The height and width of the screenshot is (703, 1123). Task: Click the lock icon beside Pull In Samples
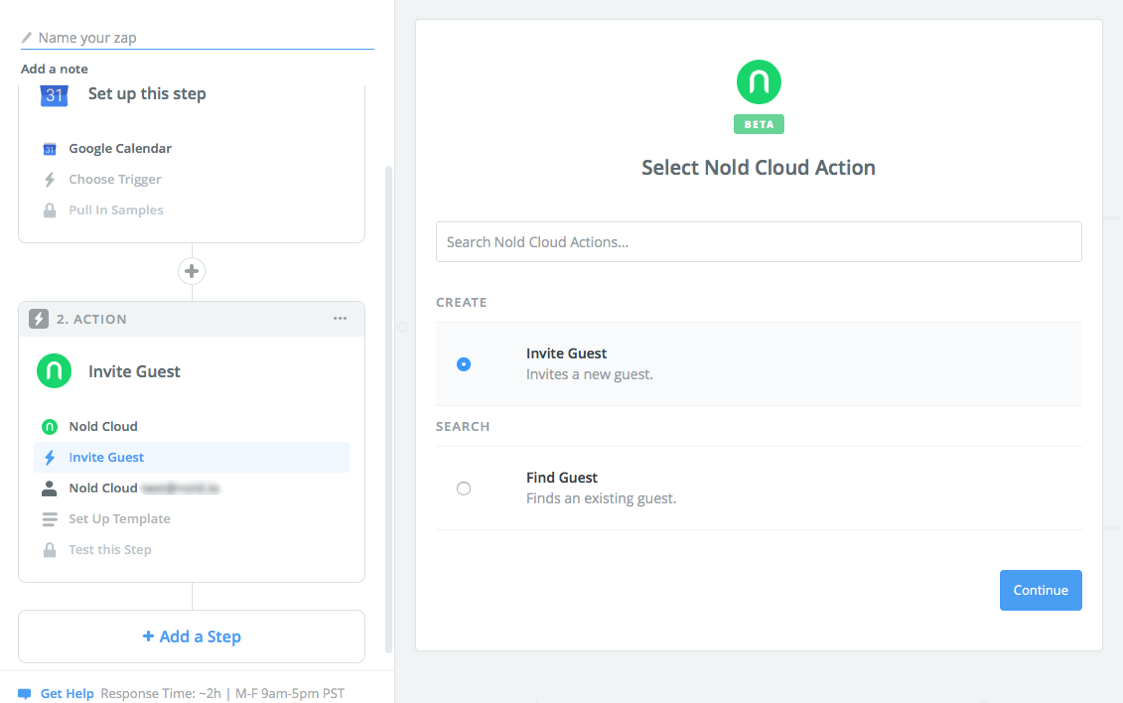pyautogui.click(x=49, y=210)
